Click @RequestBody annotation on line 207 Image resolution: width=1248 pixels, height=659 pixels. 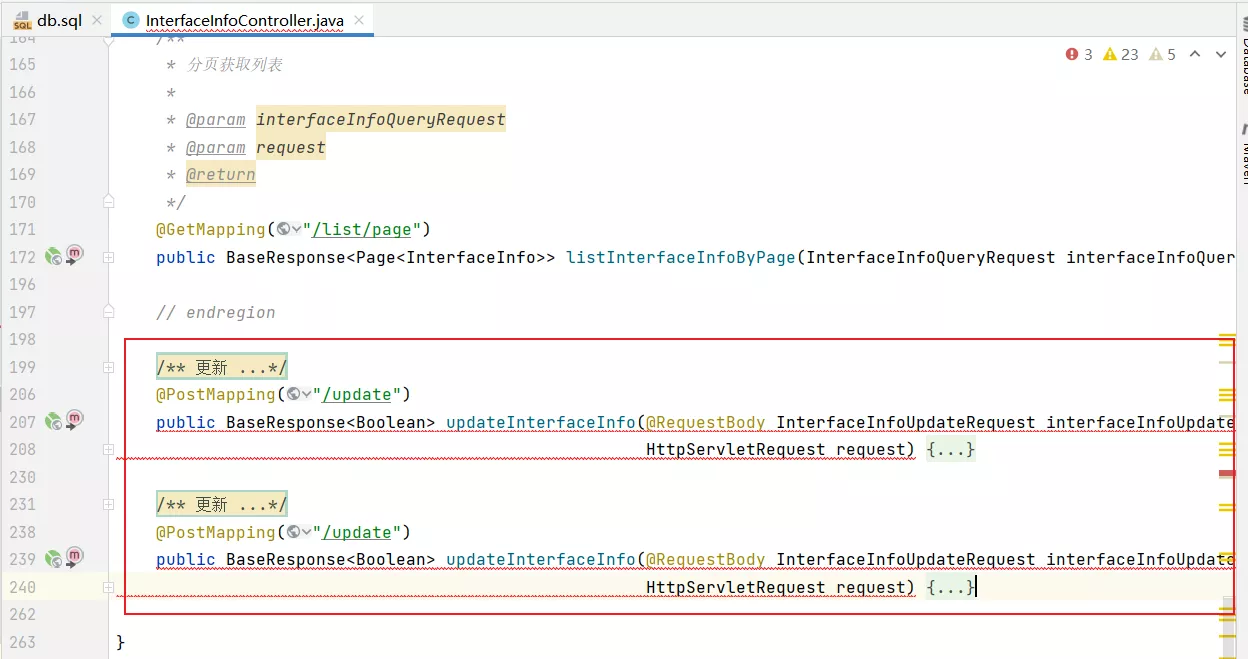point(706,422)
